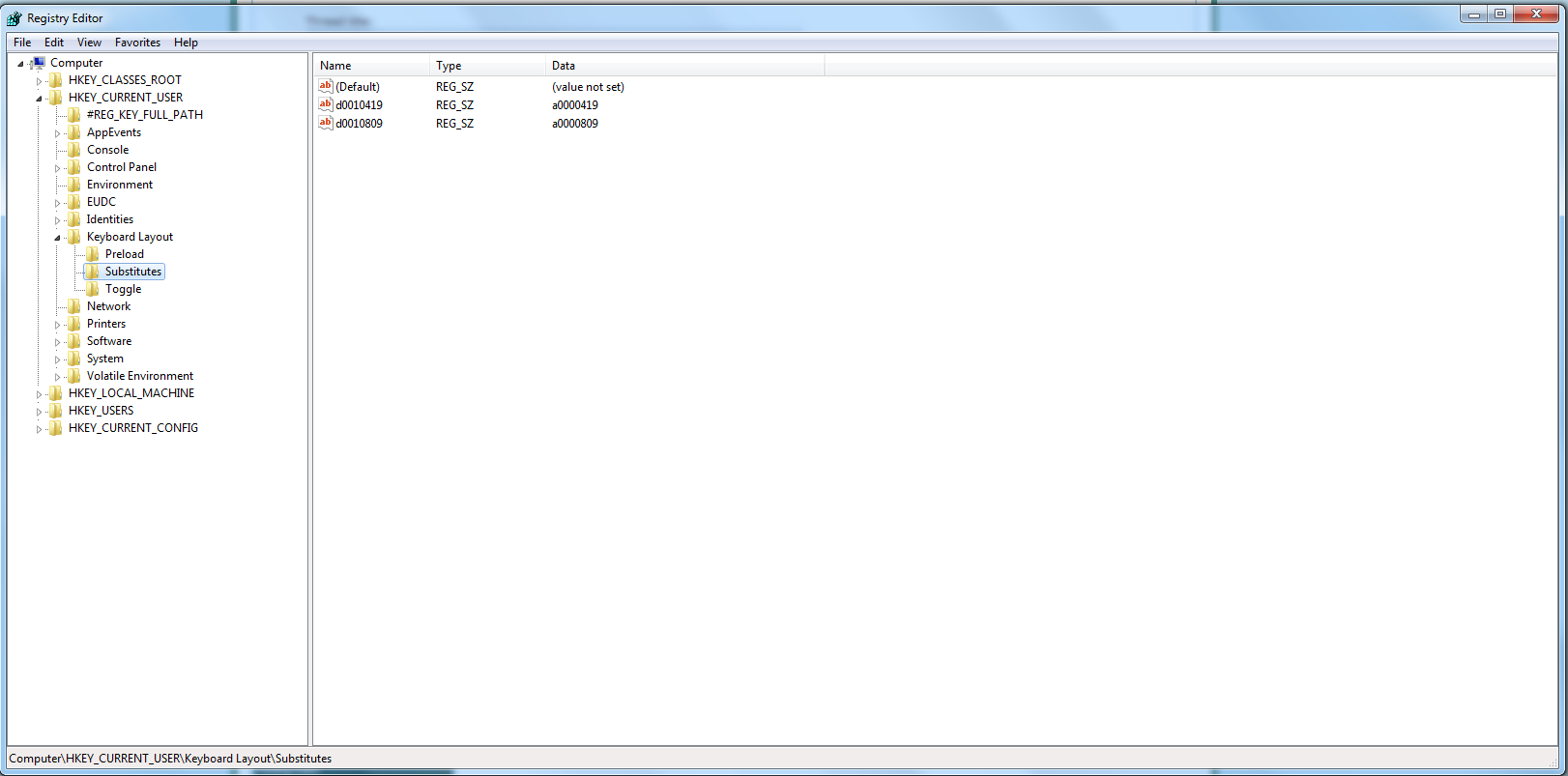
Task: Collapse the HKEY_CURRENT_USER hive
Action: pyautogui.click(x=39, y=99)
